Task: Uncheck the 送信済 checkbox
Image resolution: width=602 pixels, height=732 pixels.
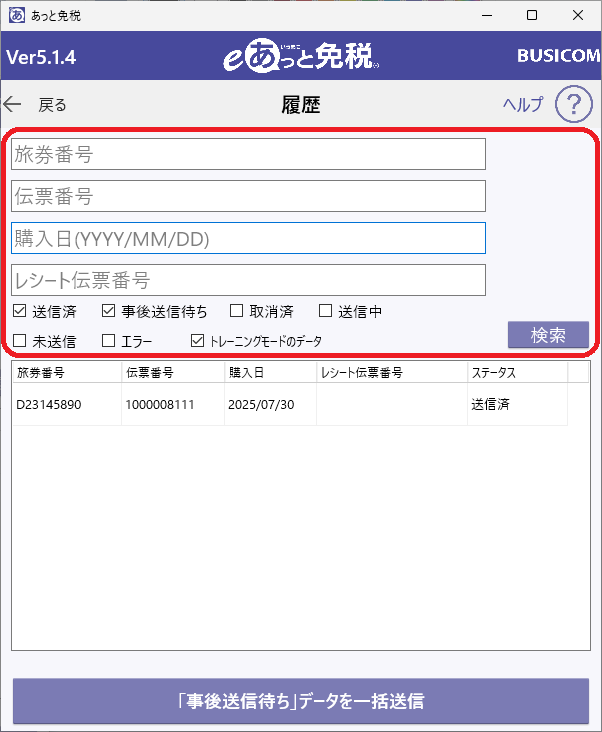Action: click(x=20, y=310)
